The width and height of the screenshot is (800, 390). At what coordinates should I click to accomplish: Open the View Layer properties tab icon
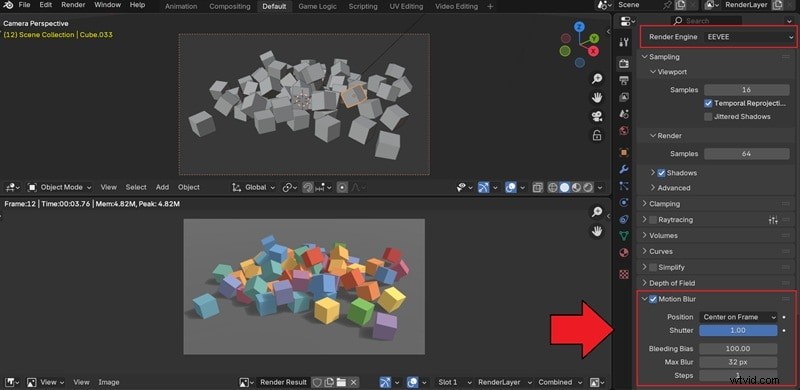623,97
